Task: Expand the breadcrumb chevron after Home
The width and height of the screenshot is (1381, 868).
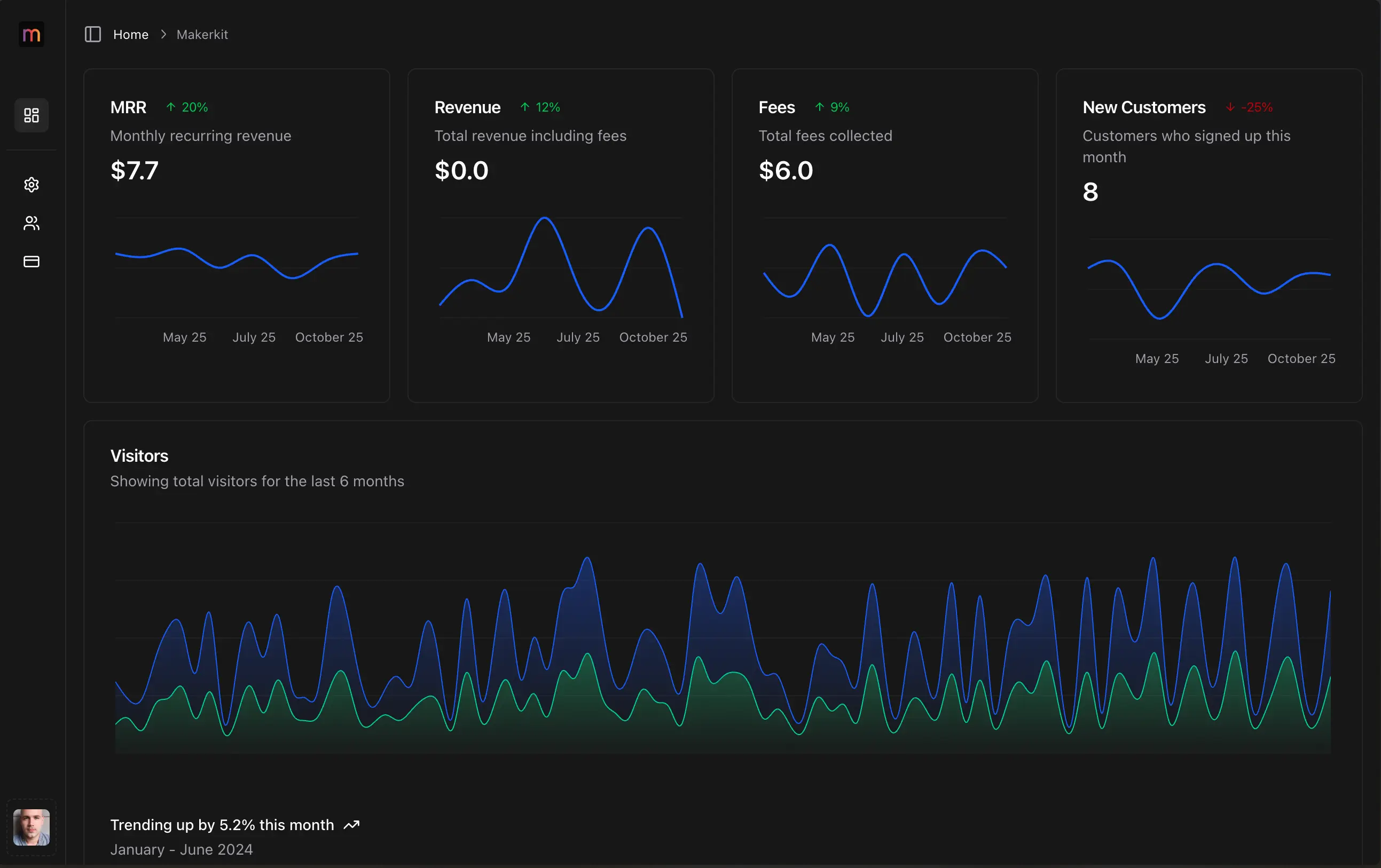Action: (x=163, y=34)
